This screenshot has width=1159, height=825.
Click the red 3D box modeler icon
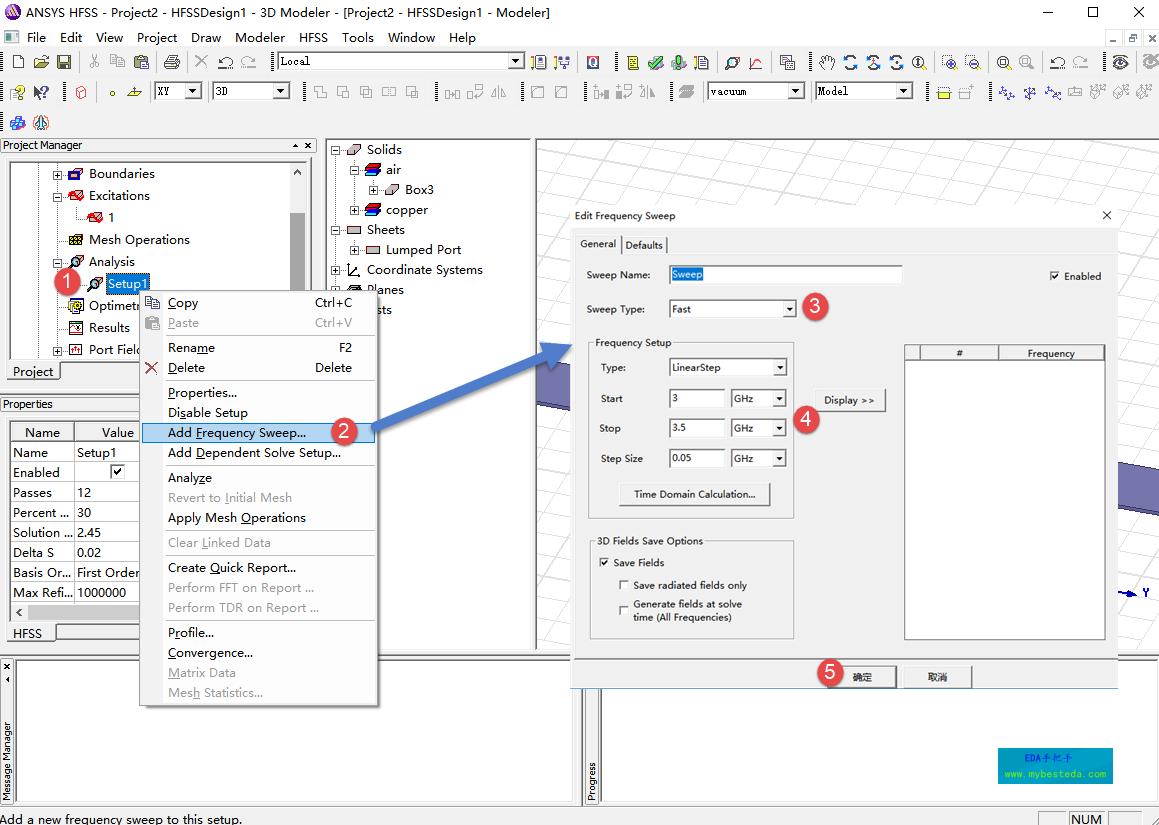pos(81,92)
